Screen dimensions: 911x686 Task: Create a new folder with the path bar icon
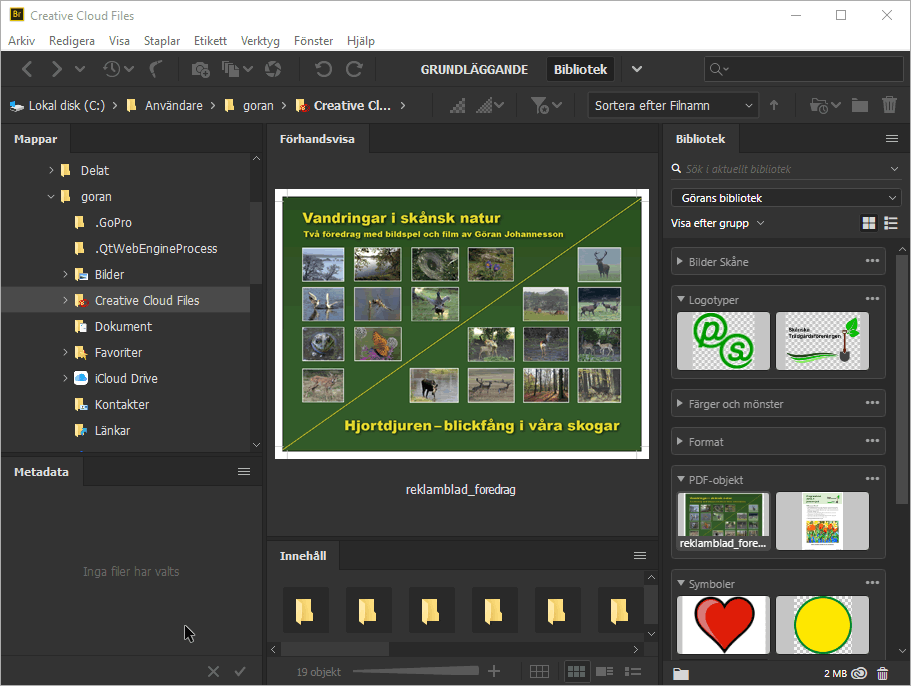[x=859, y=105]
